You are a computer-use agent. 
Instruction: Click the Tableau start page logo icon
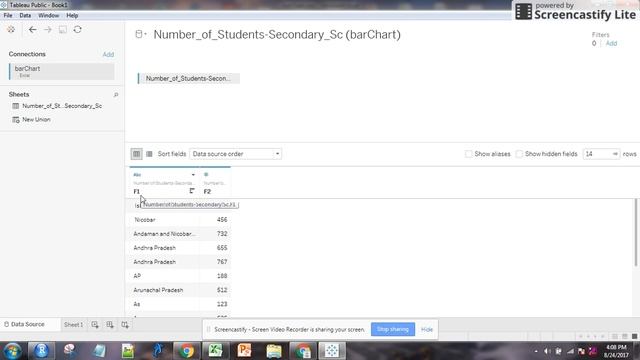11,29
